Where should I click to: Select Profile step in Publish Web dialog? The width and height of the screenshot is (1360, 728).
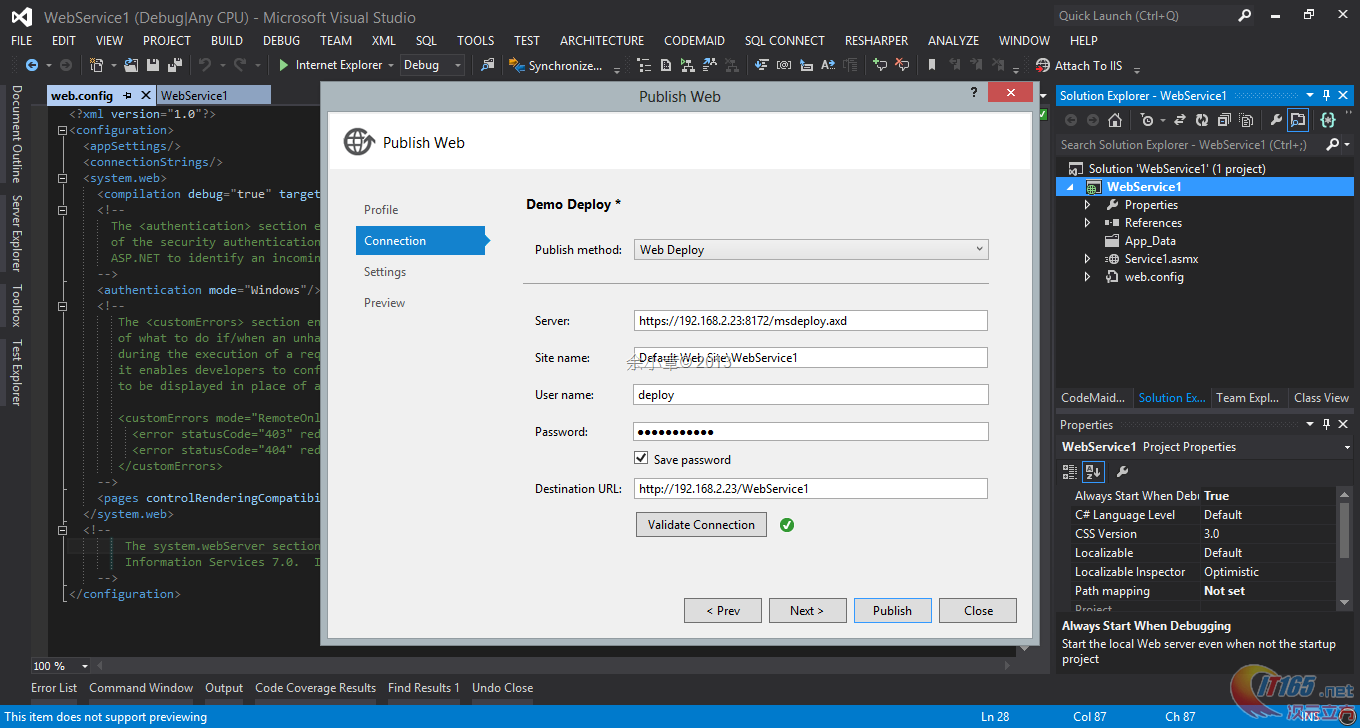point(381,210)
